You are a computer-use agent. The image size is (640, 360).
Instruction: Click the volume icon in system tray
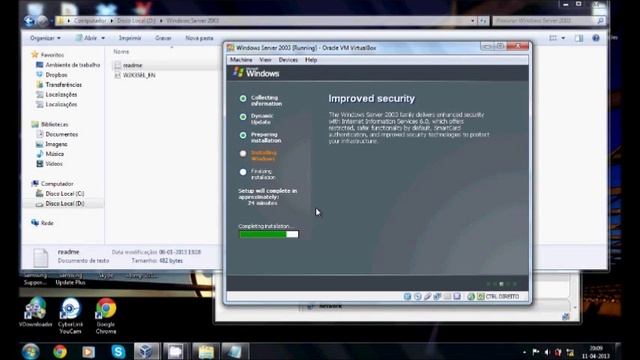[x=547, y=352]
